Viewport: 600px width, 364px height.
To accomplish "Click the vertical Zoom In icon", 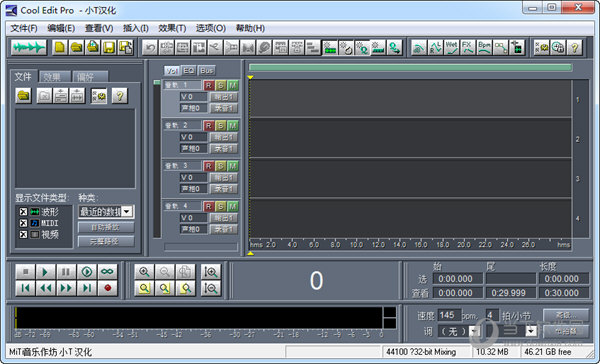I will coord(211,272).
